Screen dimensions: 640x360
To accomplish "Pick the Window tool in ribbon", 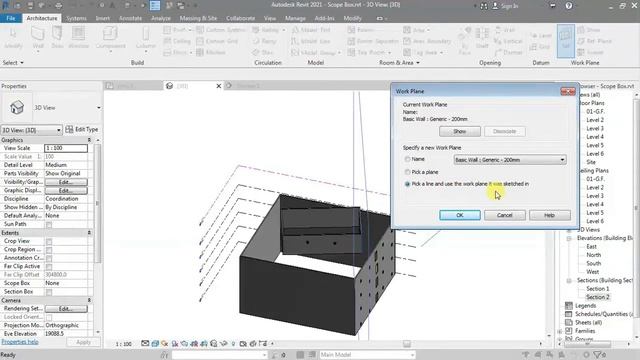I will coord(78,38).
